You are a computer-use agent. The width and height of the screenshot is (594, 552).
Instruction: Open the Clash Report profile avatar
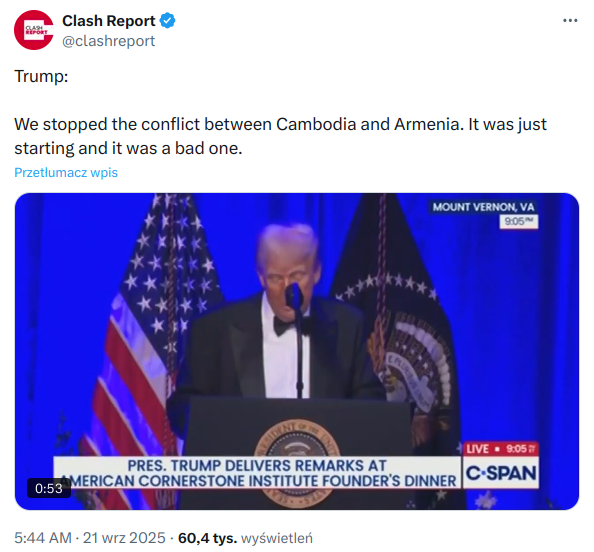coord(34,30)
